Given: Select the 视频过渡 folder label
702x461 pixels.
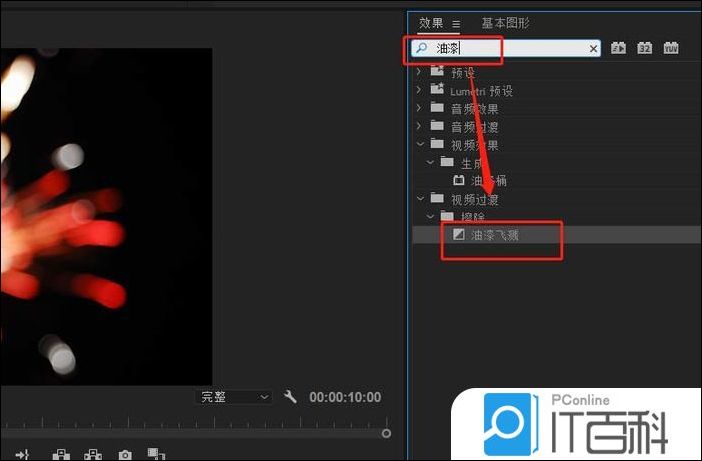Looking at the screenshot, I should tap(475, 200).
